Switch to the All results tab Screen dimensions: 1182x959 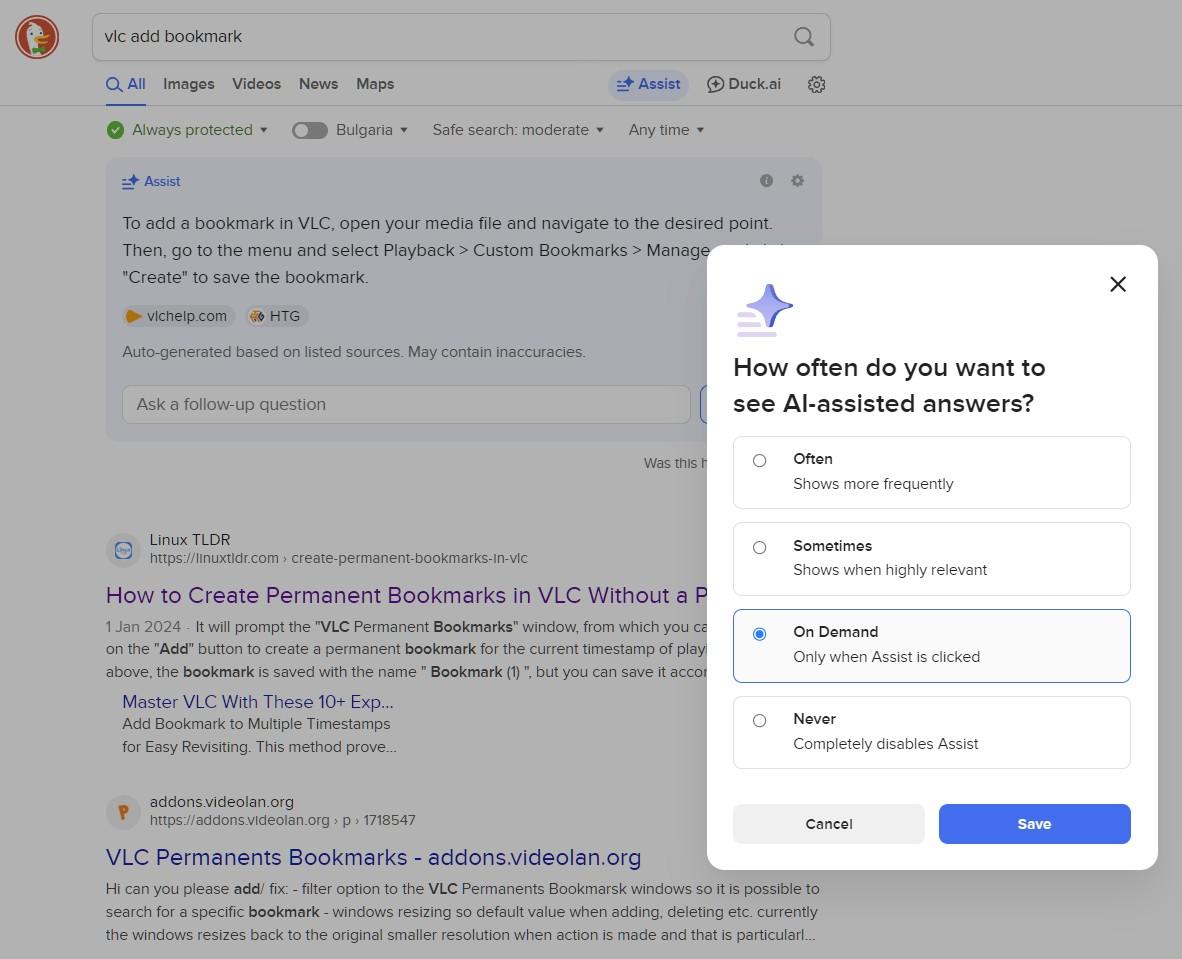[126, 84]
